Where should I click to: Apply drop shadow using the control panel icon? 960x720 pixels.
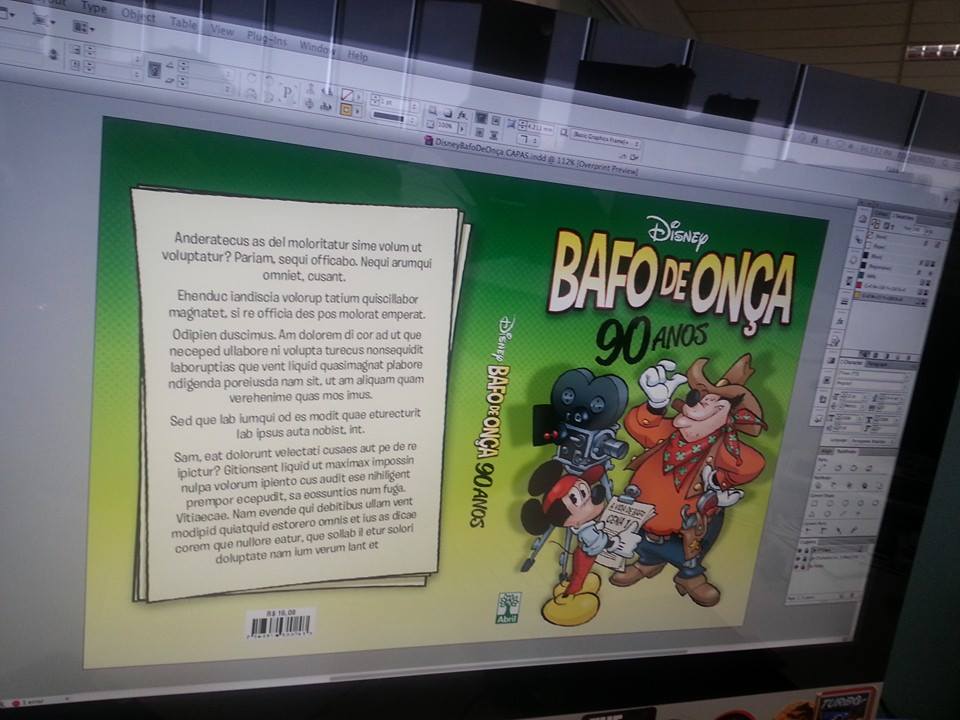448,112
